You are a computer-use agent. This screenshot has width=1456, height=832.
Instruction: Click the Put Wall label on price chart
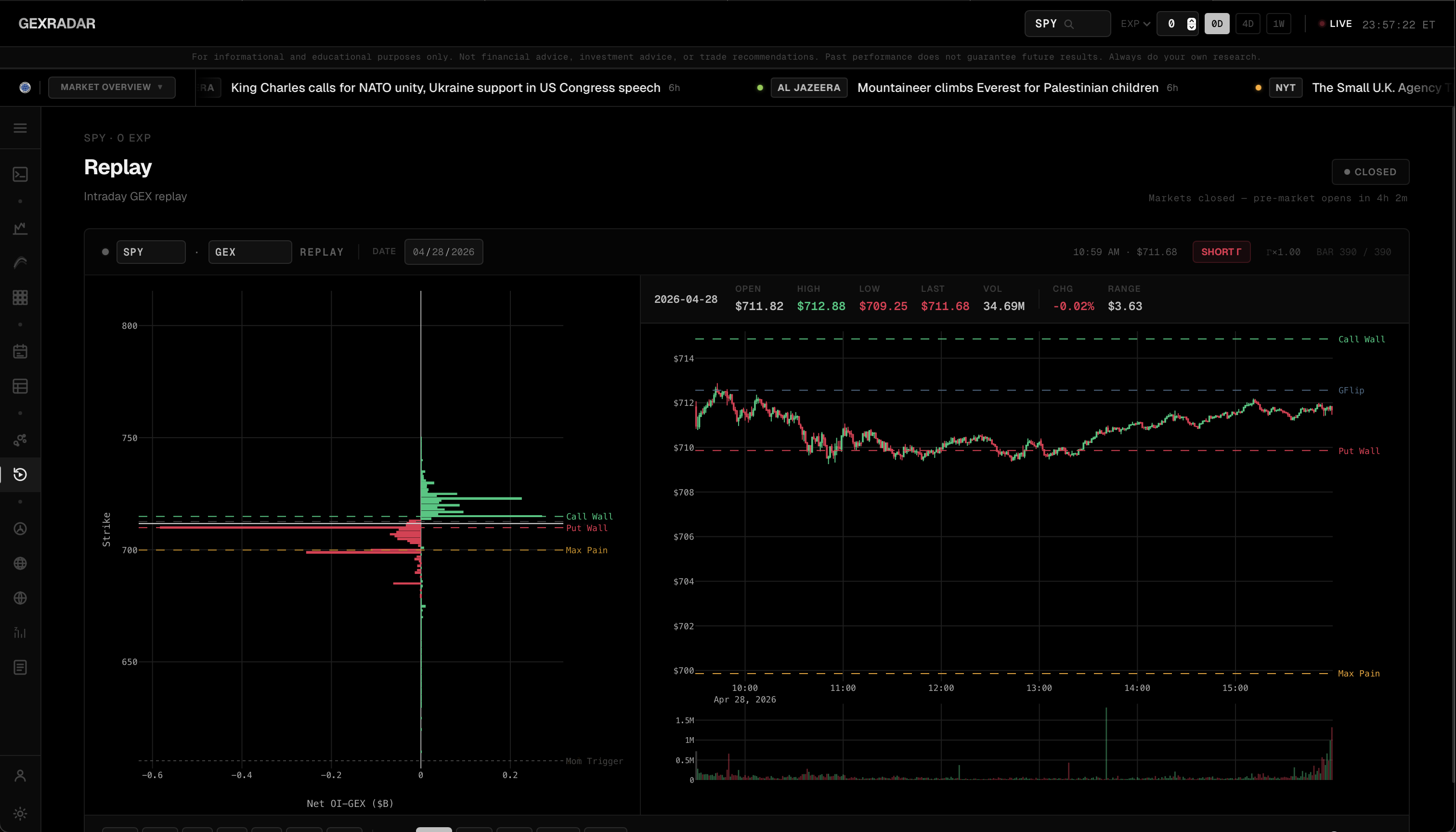1359,451
